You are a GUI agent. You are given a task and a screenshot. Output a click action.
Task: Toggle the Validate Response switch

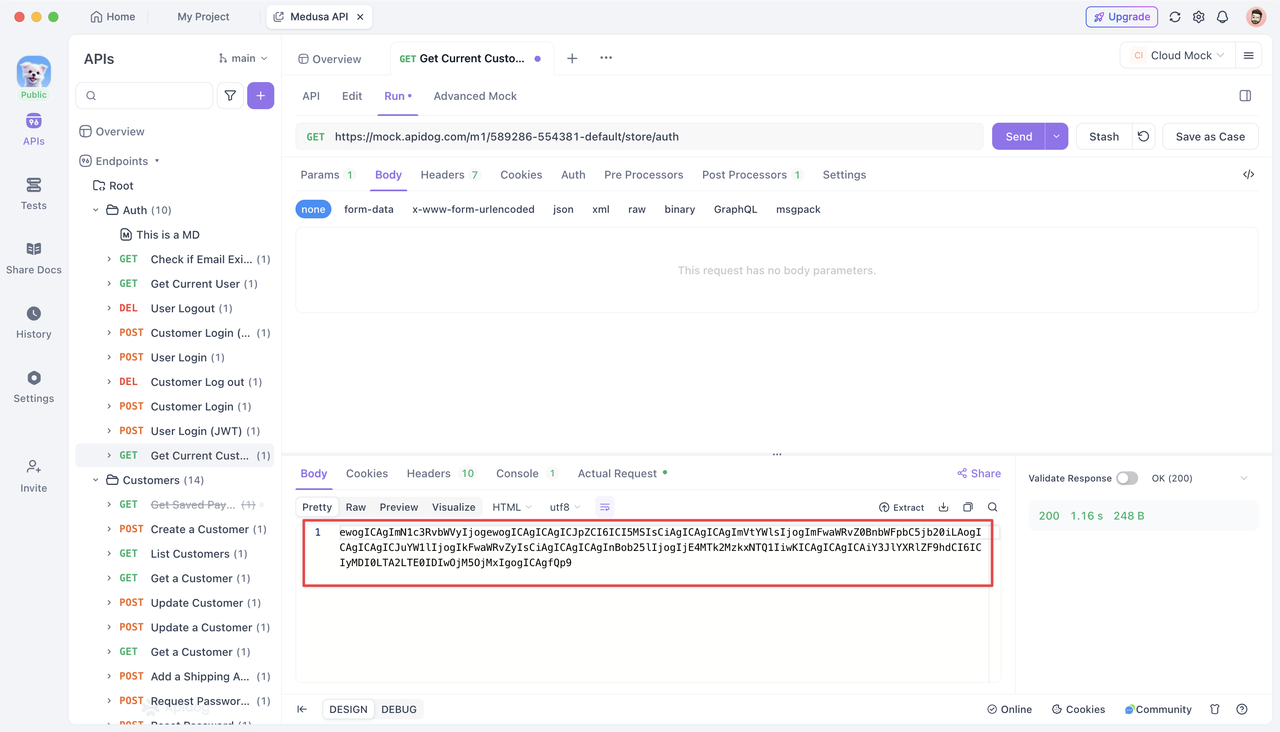coord(1127,478)
